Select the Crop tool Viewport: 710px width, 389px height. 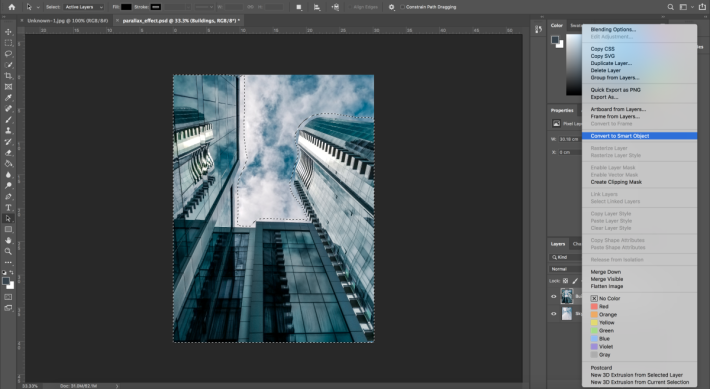pos(8,76)
